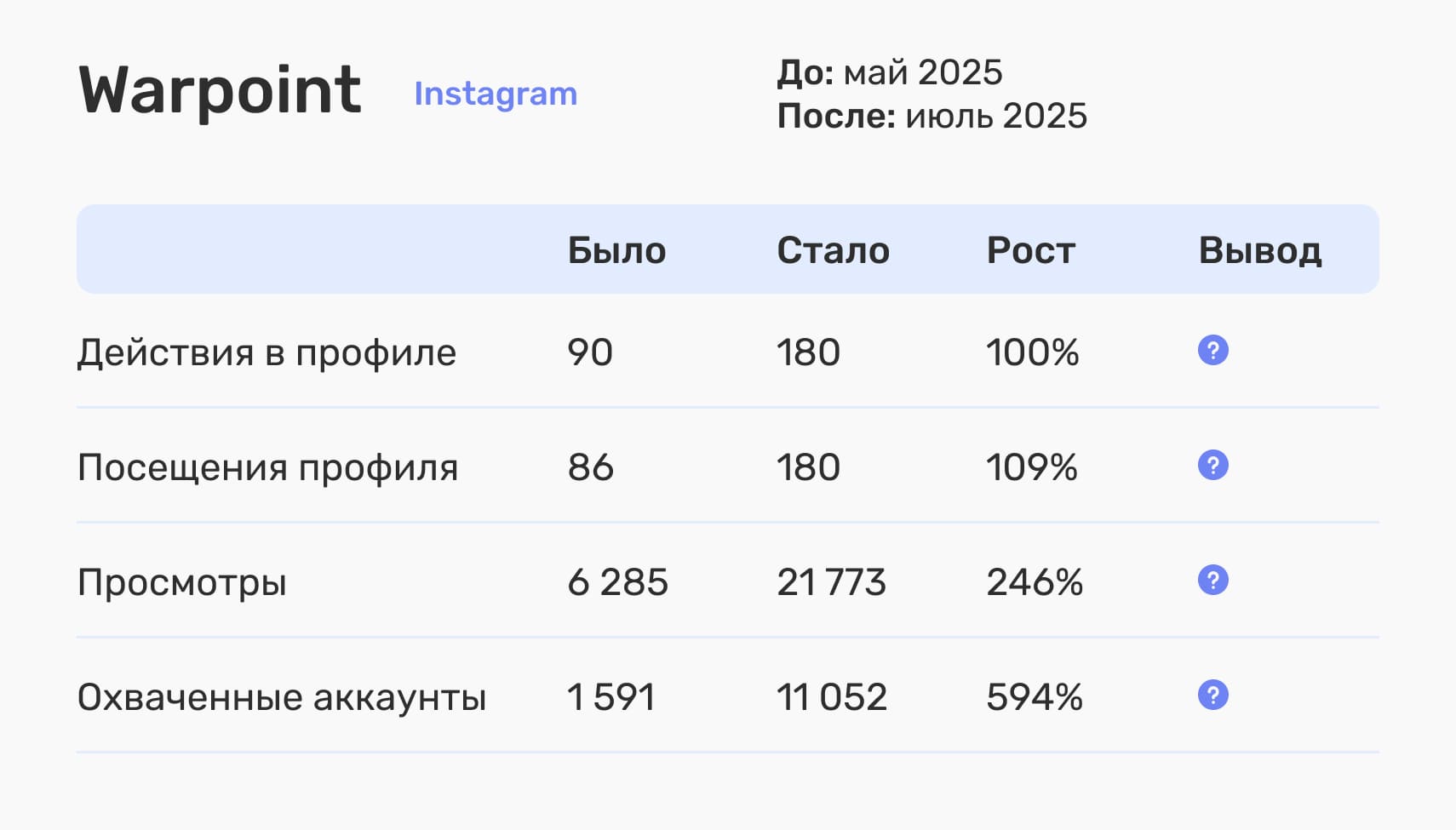Click the Рост column header
The image size is (1456, 830).
click(1030, 250)
